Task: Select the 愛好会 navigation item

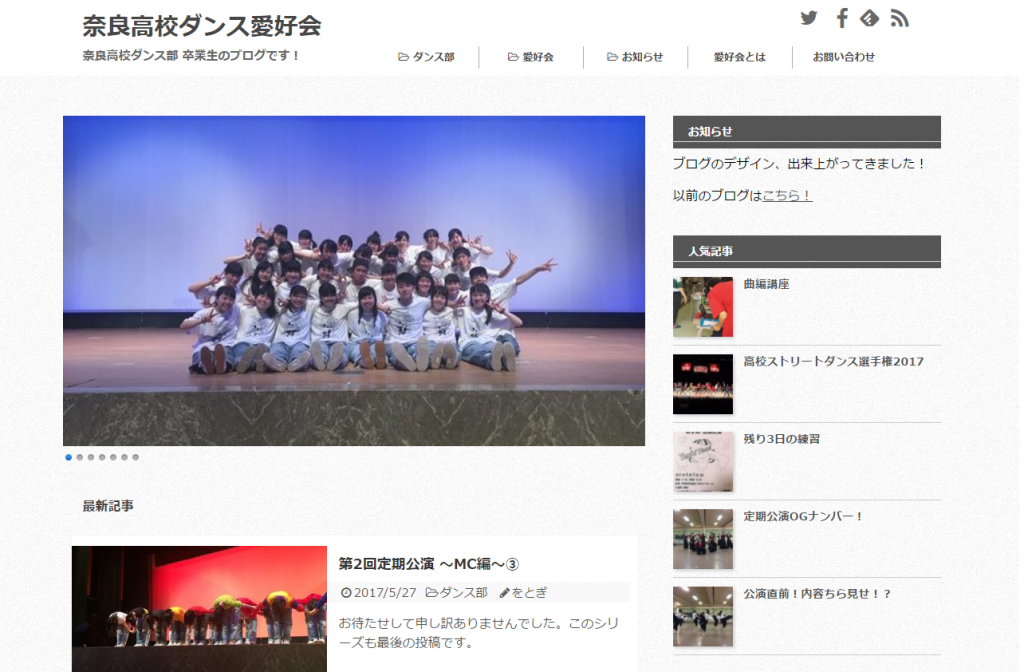Action: coord(531,57)
